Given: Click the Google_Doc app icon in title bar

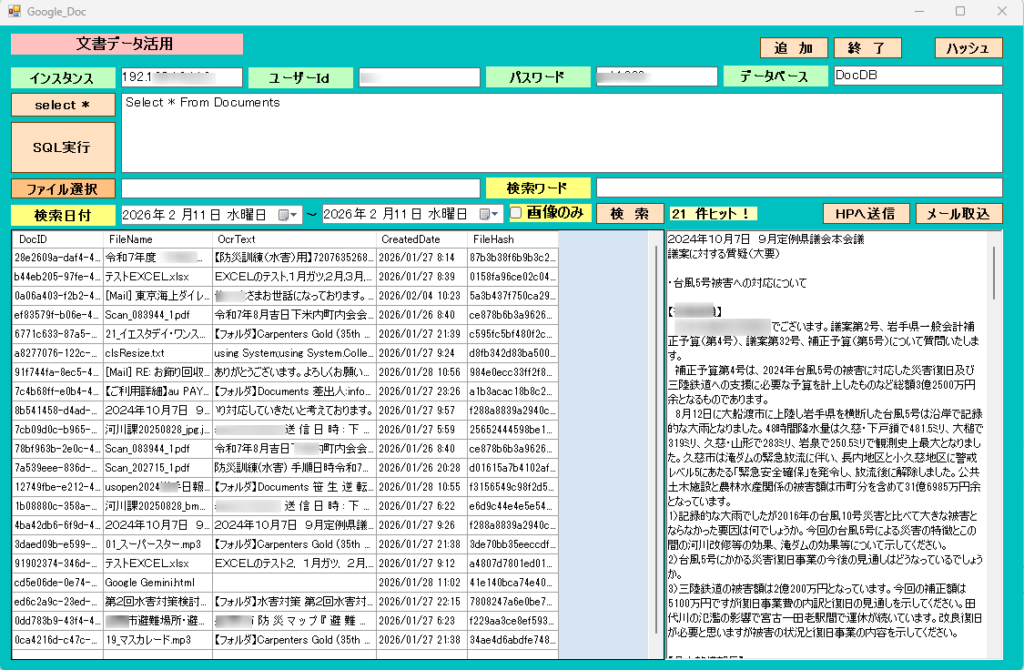Looking at the screenshot, I should 15,12.
